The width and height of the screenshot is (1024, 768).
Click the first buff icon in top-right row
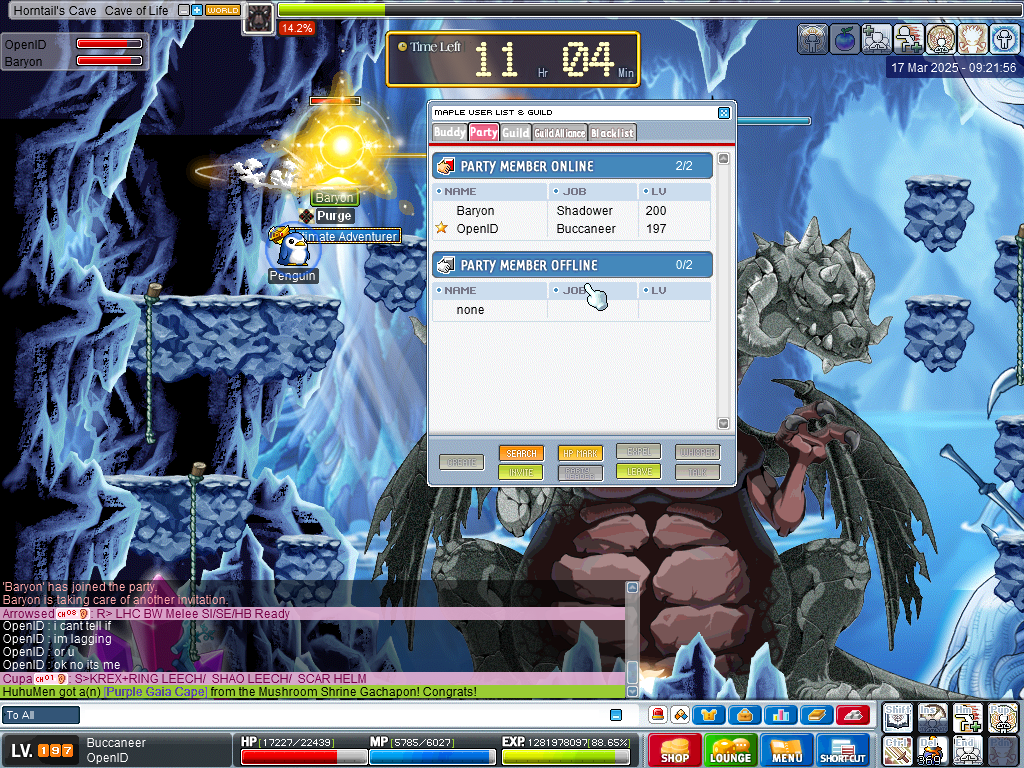click(x=812, y=39)
